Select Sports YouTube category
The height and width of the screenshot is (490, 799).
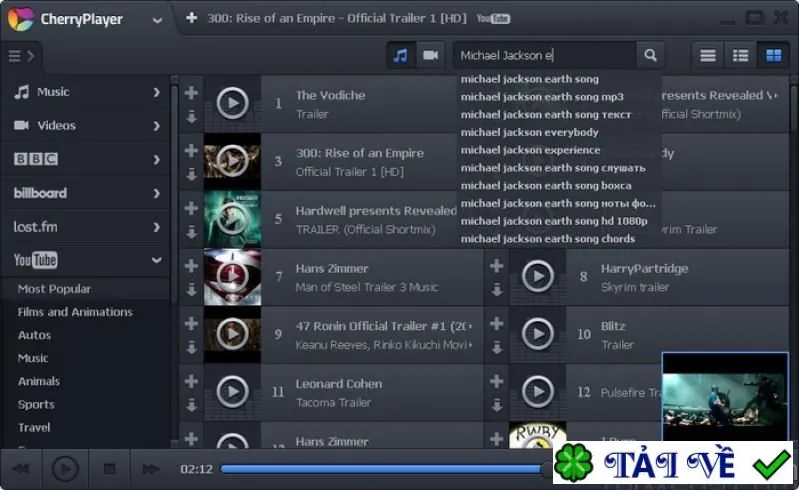coord(36,404)
